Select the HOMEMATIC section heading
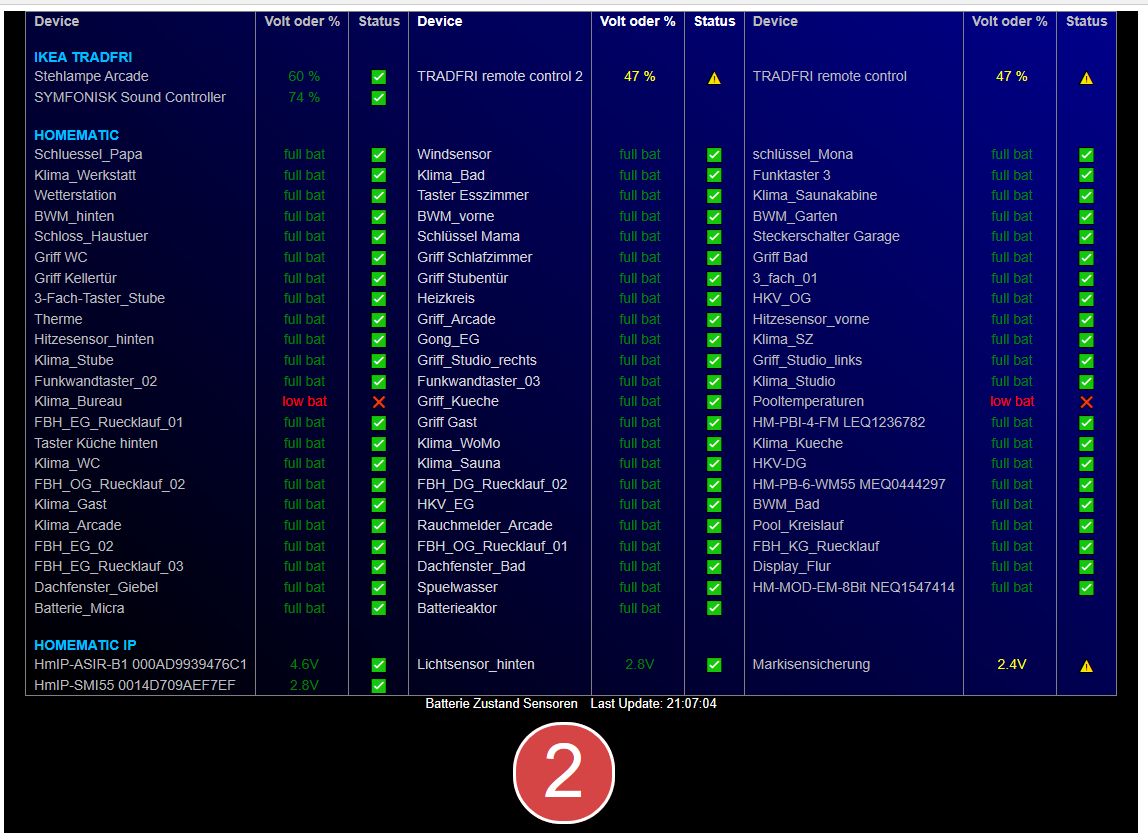 76,135
